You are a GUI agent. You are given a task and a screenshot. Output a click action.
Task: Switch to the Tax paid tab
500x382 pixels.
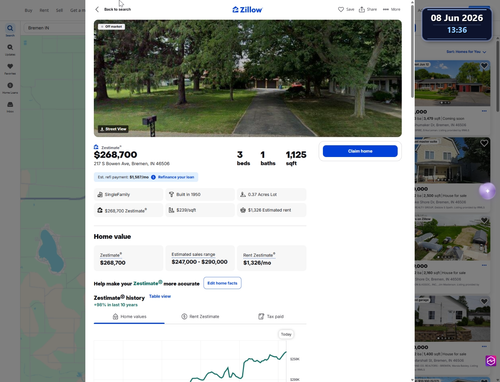point(271,317)
